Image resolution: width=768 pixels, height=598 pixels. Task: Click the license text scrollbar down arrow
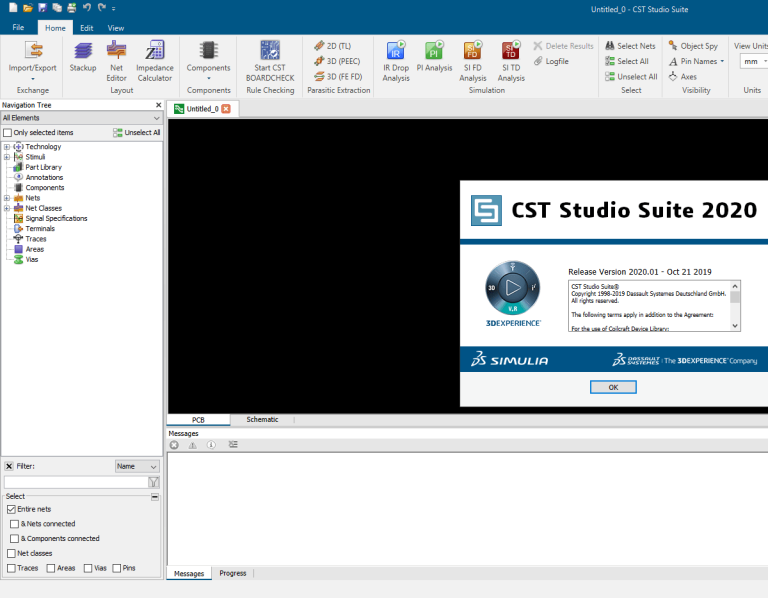736,325
